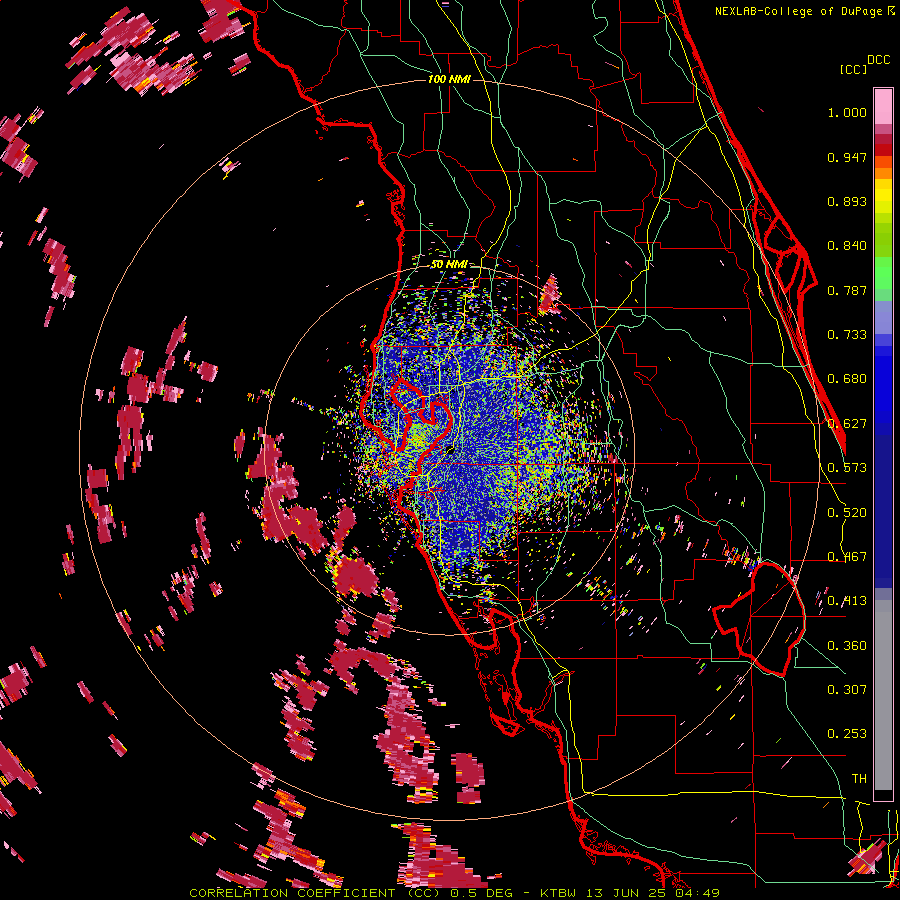Image resolution: width=900 pixels, height=900 pixels.
Task: Click the Lake Okeechobee outline on the map
Action: (x=759, y=619)
